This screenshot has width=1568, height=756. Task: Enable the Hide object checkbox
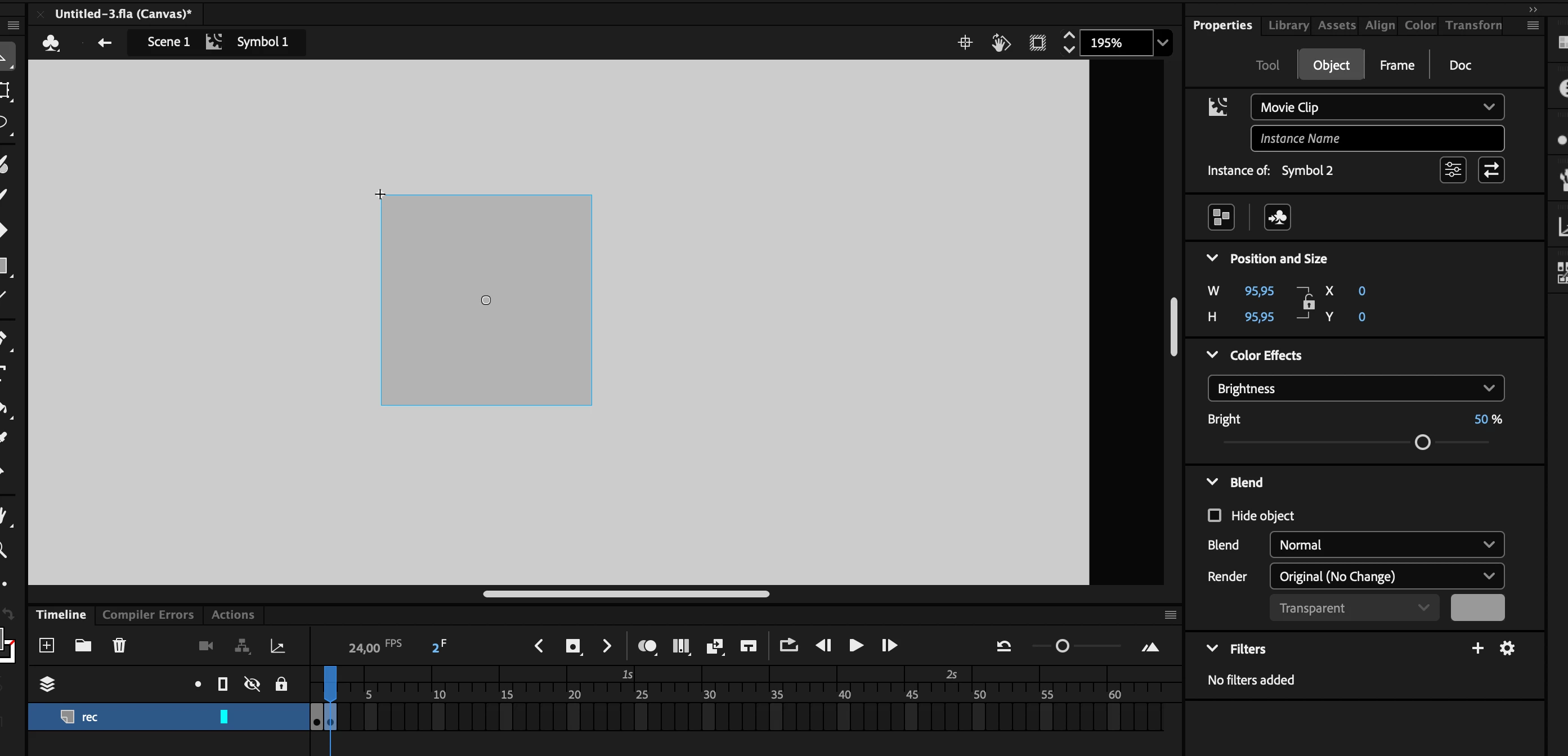click(x=1215, y=516)
